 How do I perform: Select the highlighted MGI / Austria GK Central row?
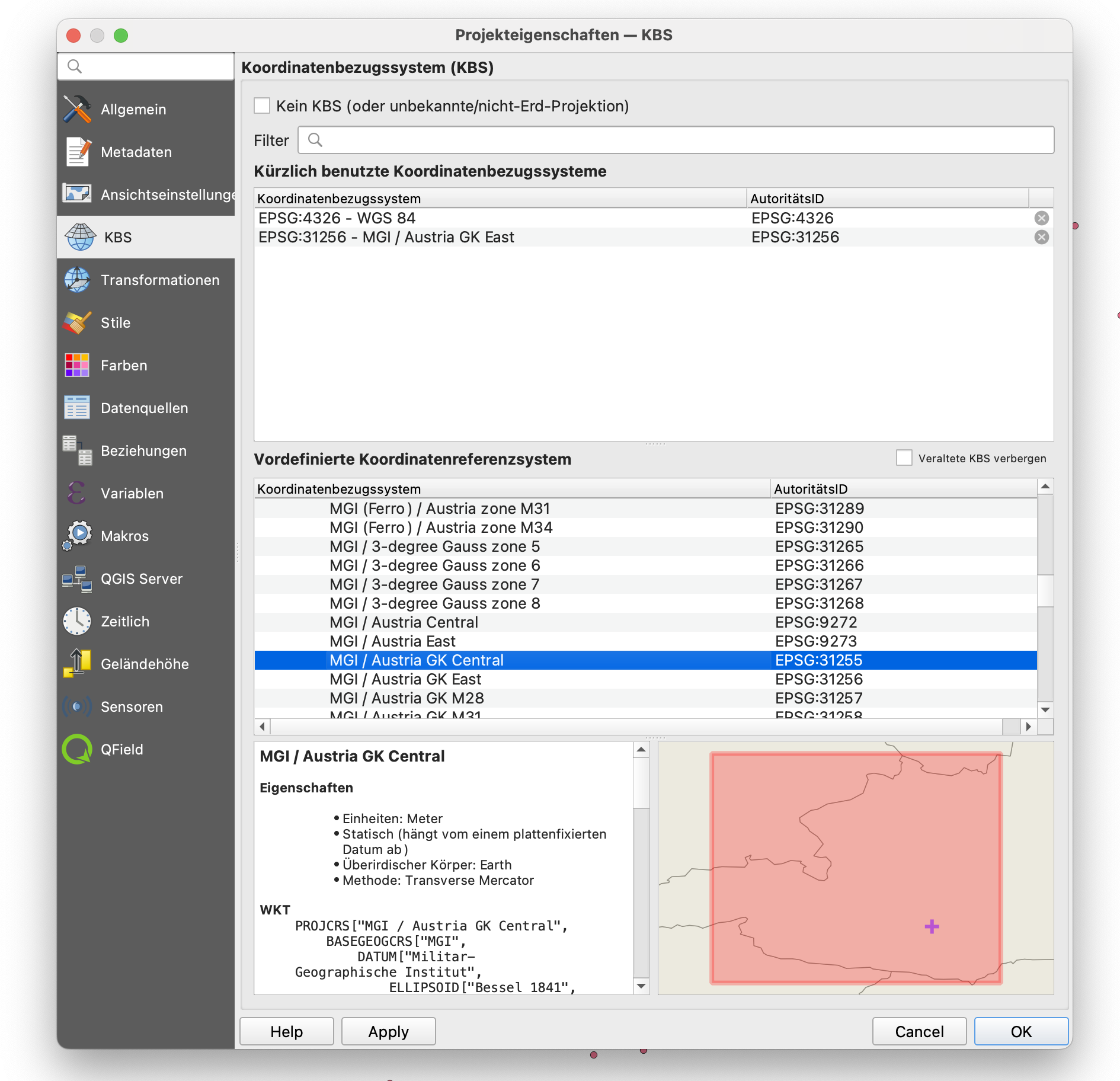coord(645,660)
